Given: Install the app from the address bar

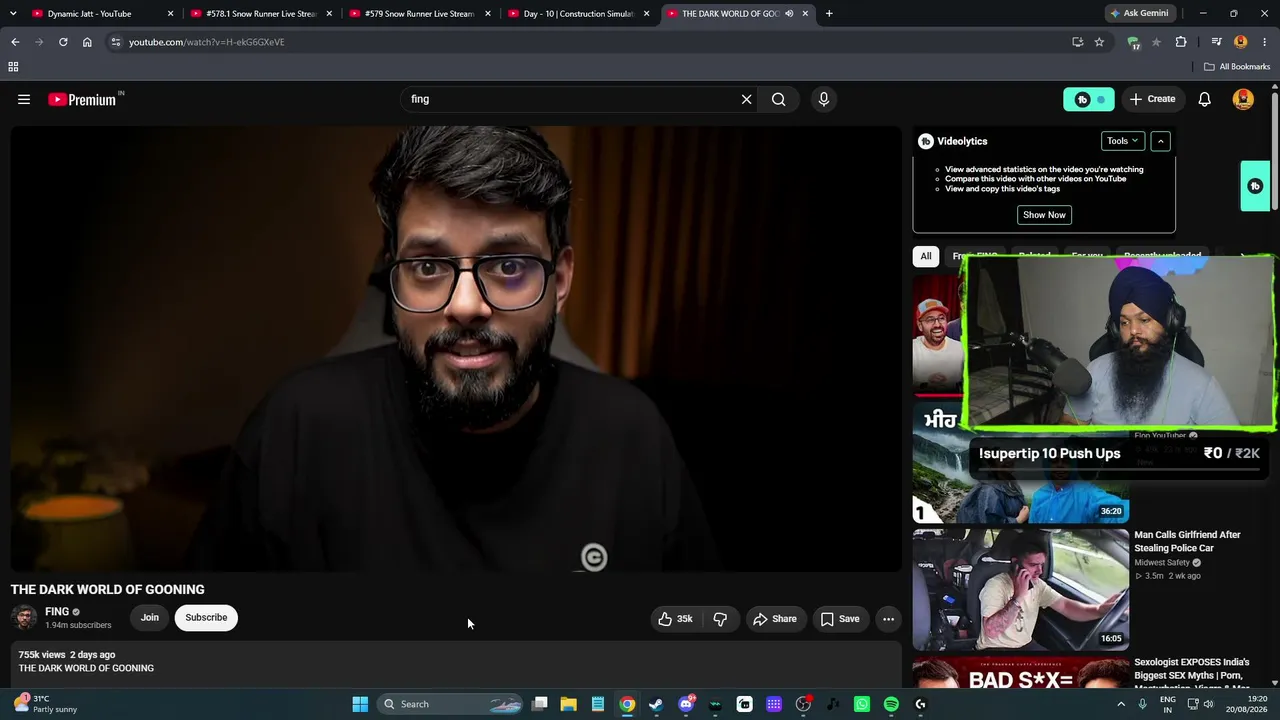Looking at the screenshot, I should 1077,42.
